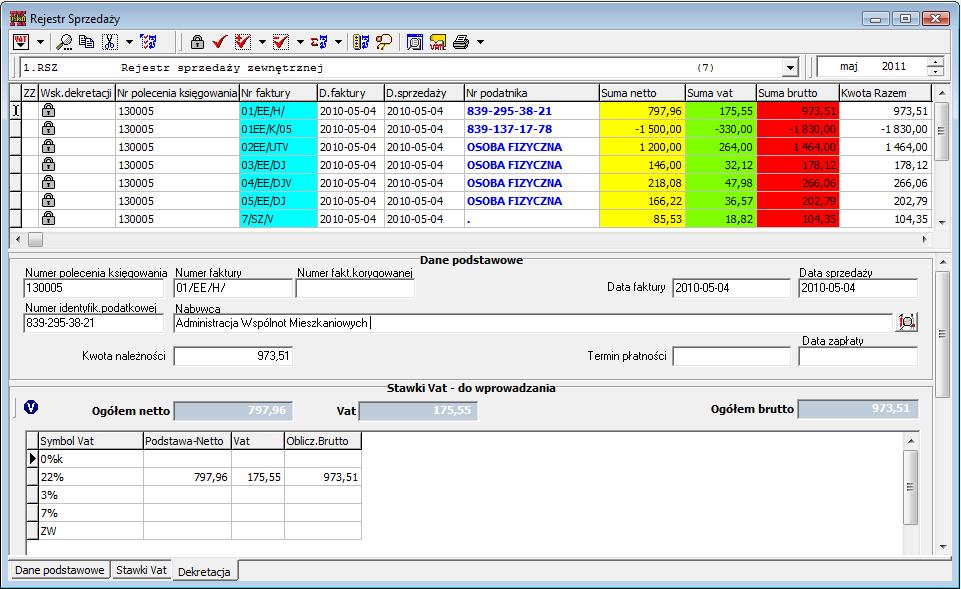Image resolution: width=961 pixels, height=589 pixels.
Task: Click the plain red checkmark icon
Action: [219, 42]
